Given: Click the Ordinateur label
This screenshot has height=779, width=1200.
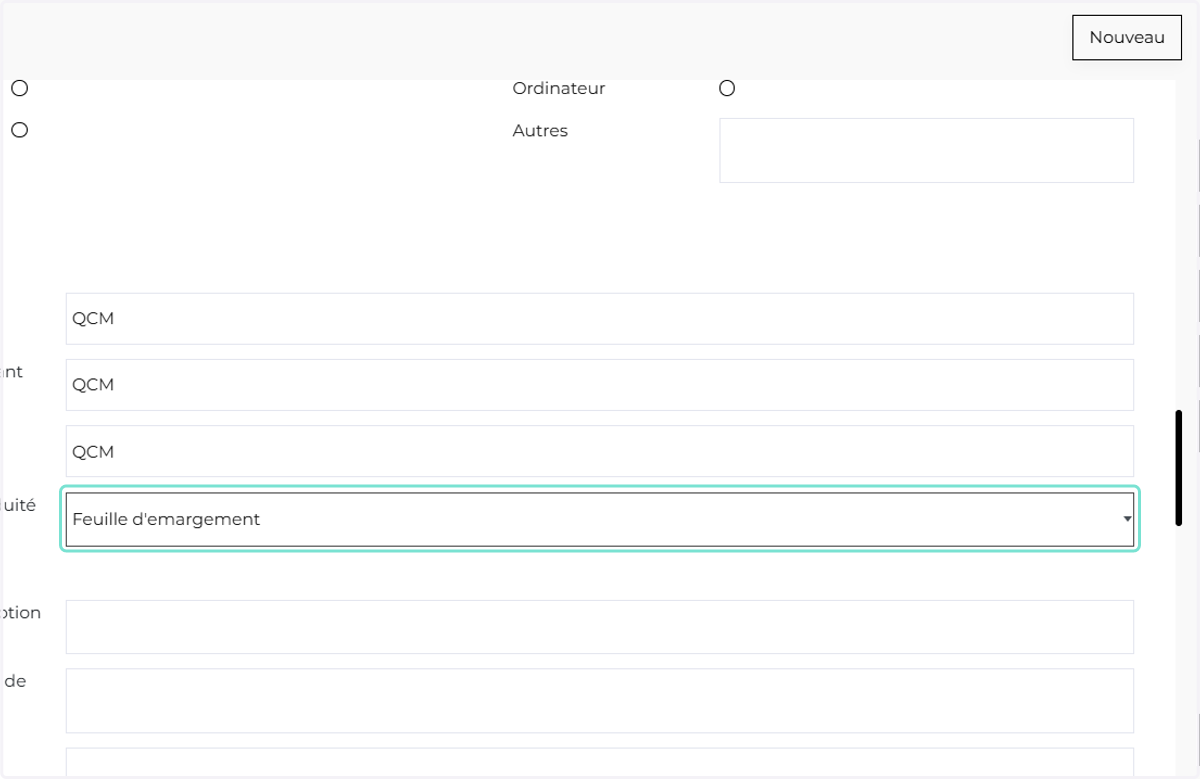Looking at the screenshot, I should (x=559, y=88).
